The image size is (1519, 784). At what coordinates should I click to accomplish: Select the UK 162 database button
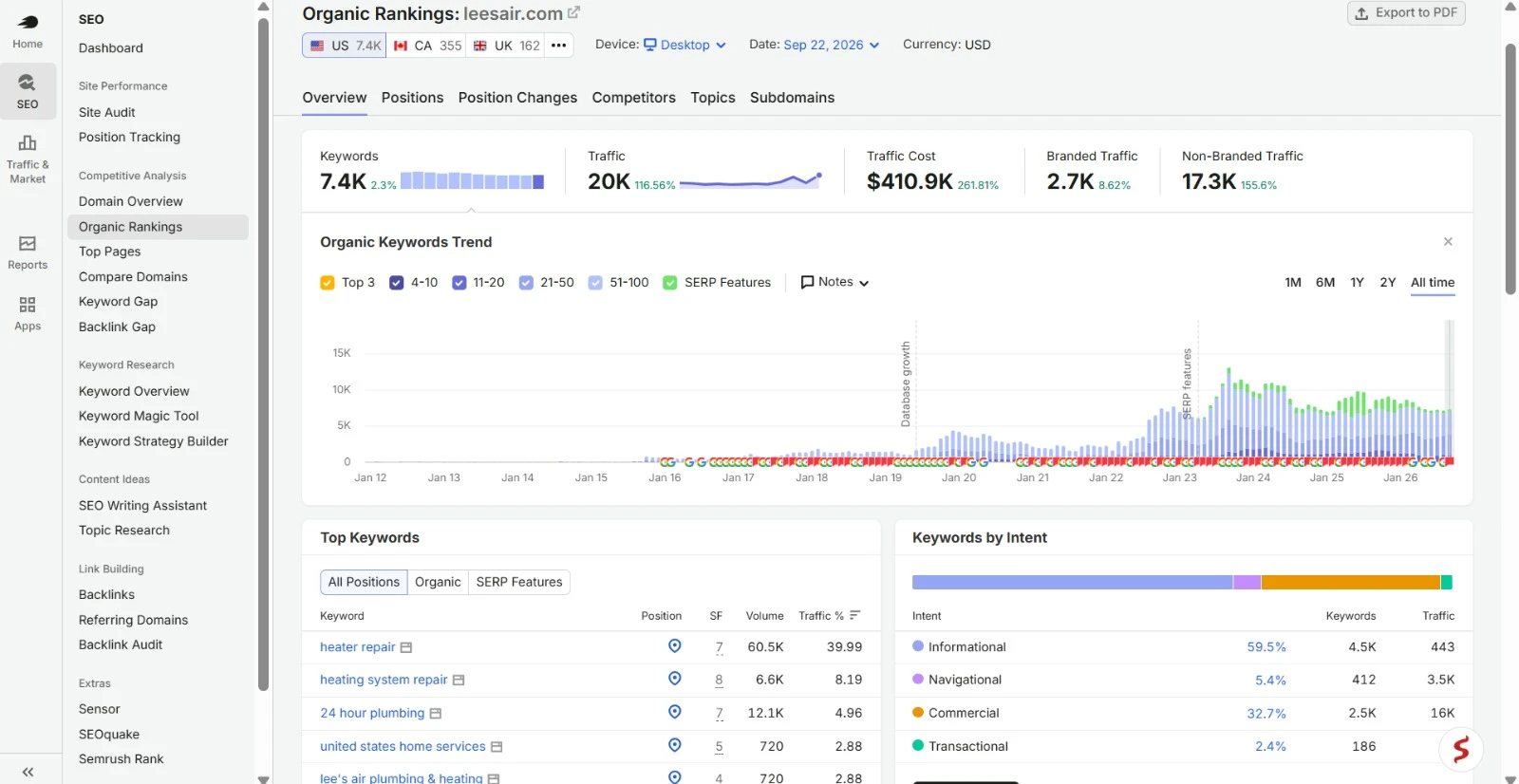tap(505, 46)
